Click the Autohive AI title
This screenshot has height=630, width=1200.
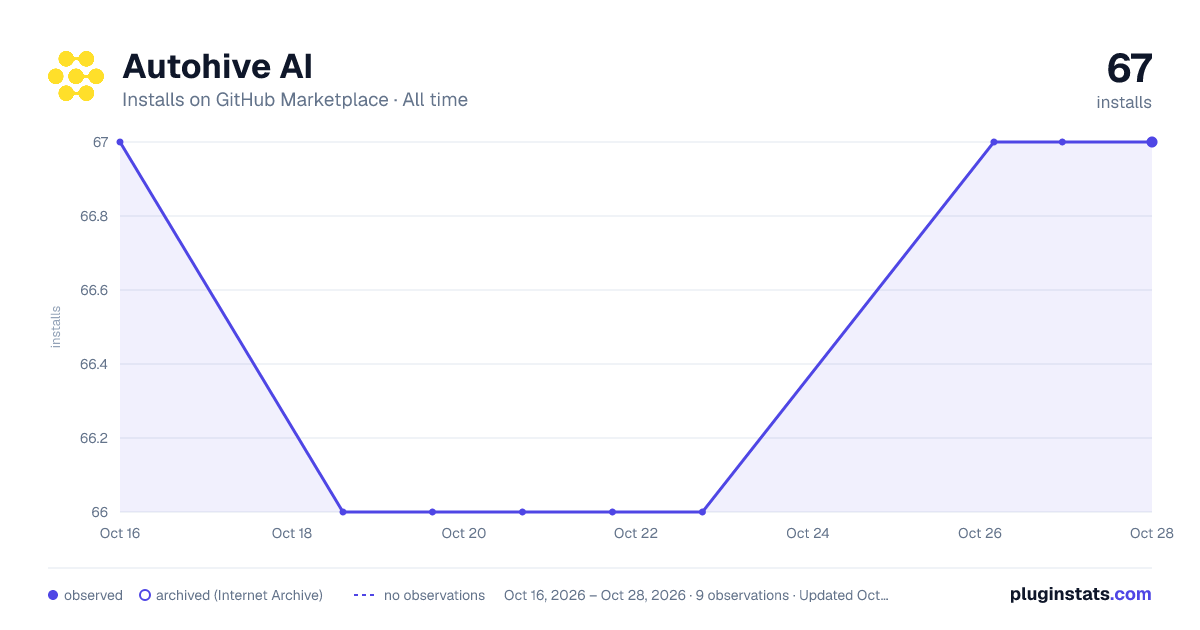click(x=217, y=66)
